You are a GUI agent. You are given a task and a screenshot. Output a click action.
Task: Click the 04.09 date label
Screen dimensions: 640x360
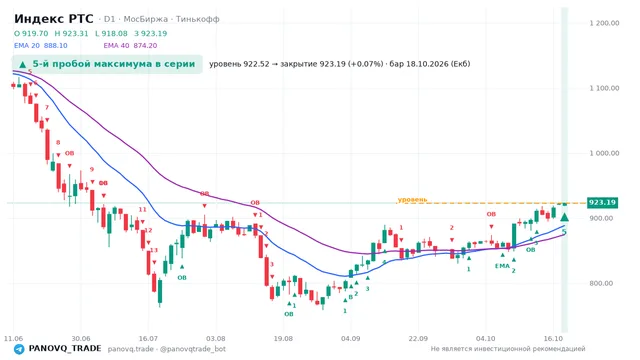pyautogui.click(x=351, y=339)
